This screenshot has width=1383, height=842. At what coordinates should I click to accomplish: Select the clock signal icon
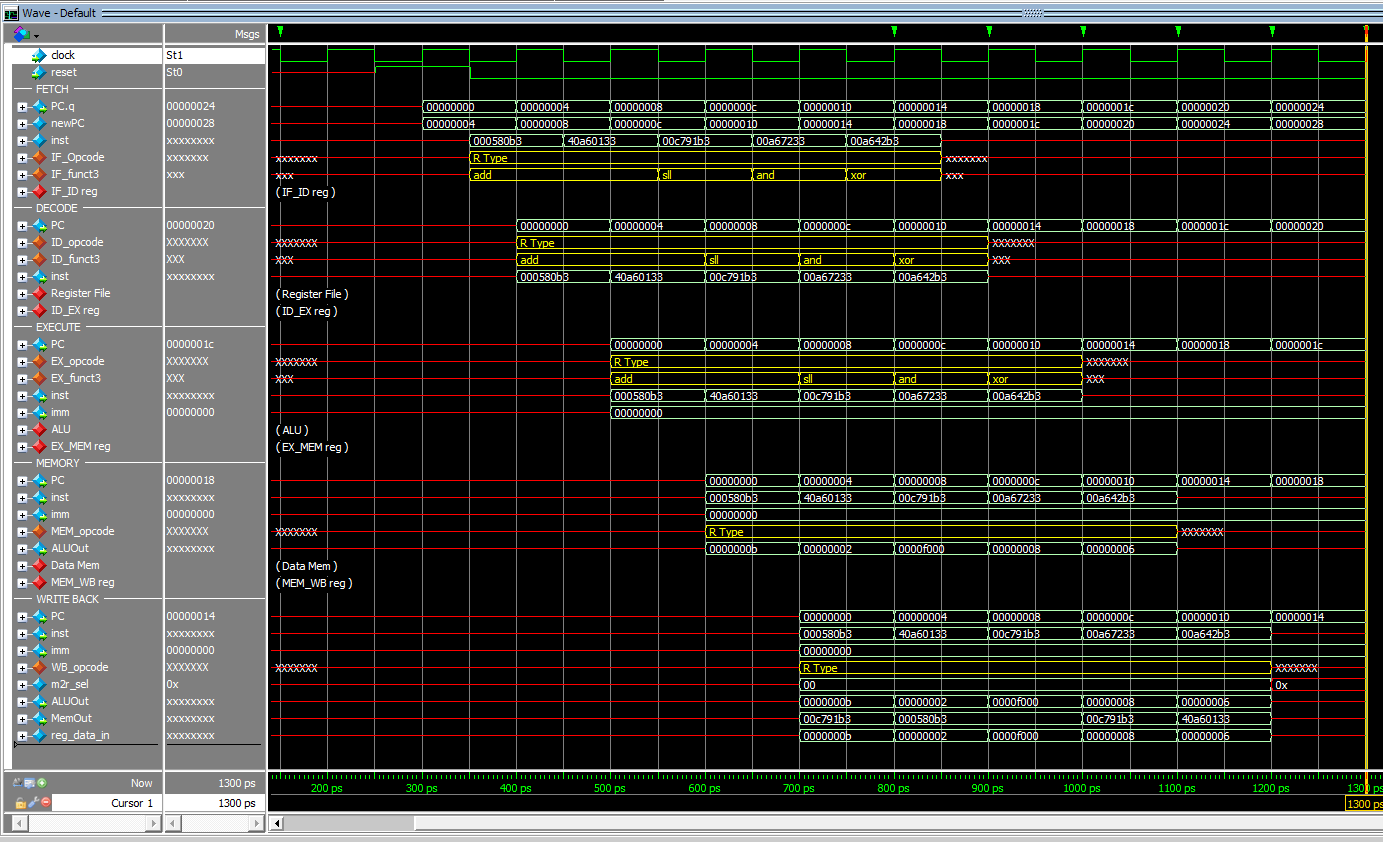point(39,55)
